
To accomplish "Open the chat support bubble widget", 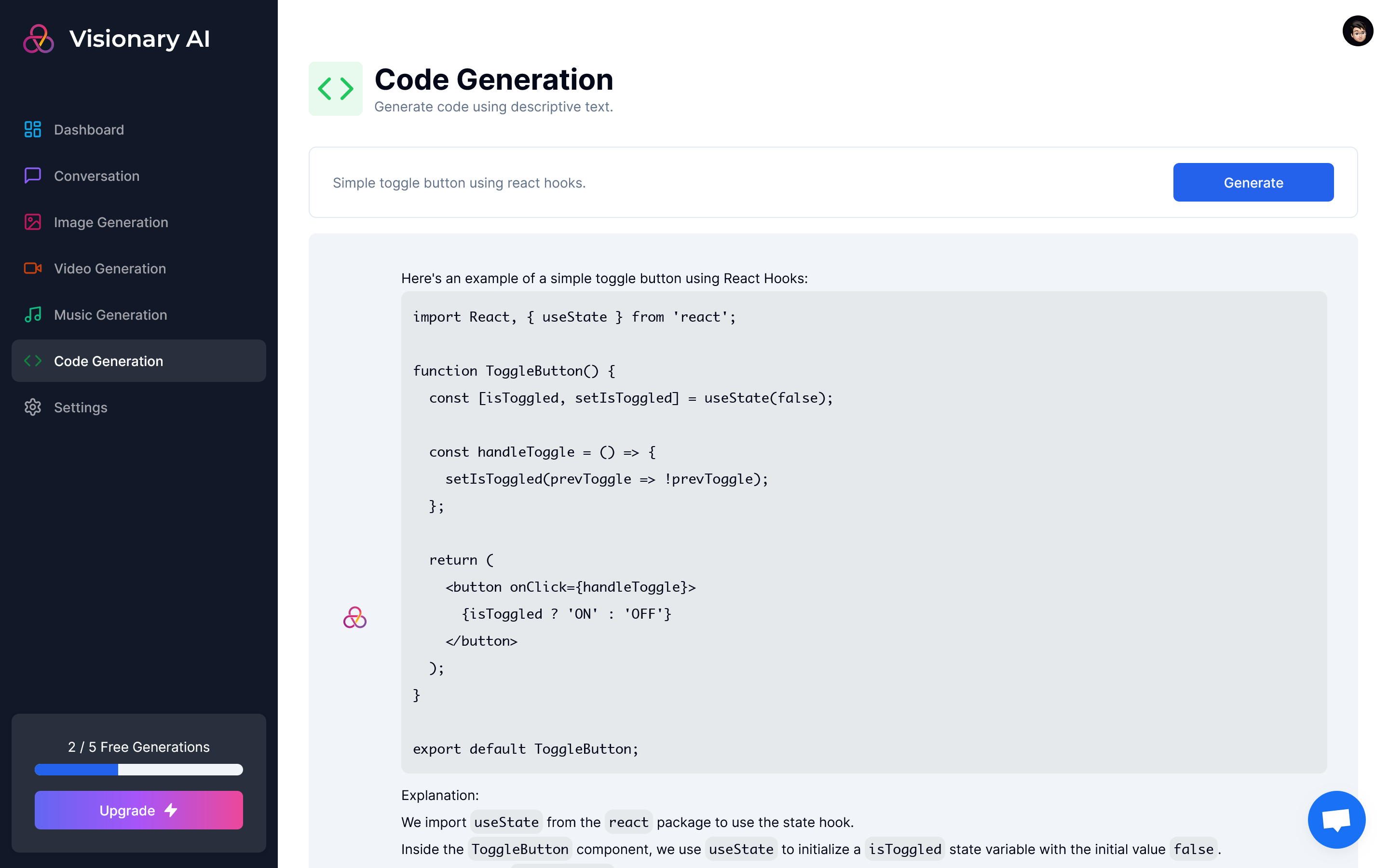I will pyautogui.click(x=1336, y=819).
